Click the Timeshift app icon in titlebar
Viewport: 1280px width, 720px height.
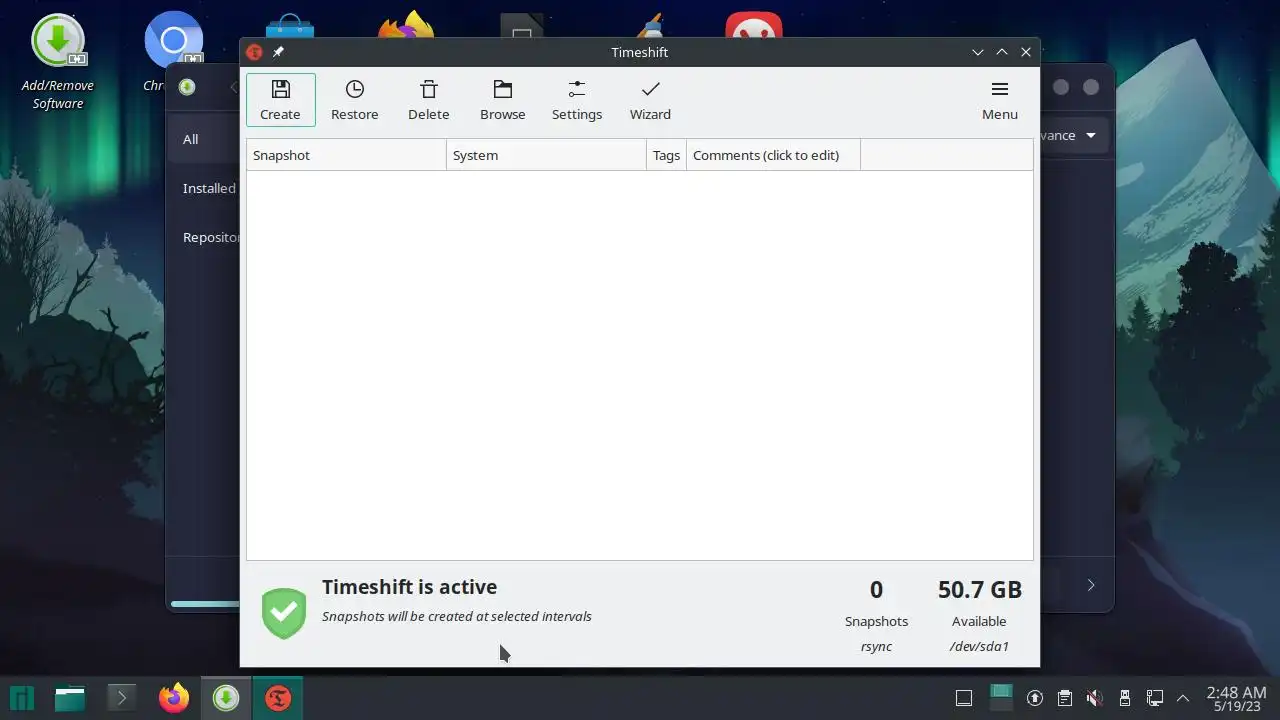click(254, 52)
